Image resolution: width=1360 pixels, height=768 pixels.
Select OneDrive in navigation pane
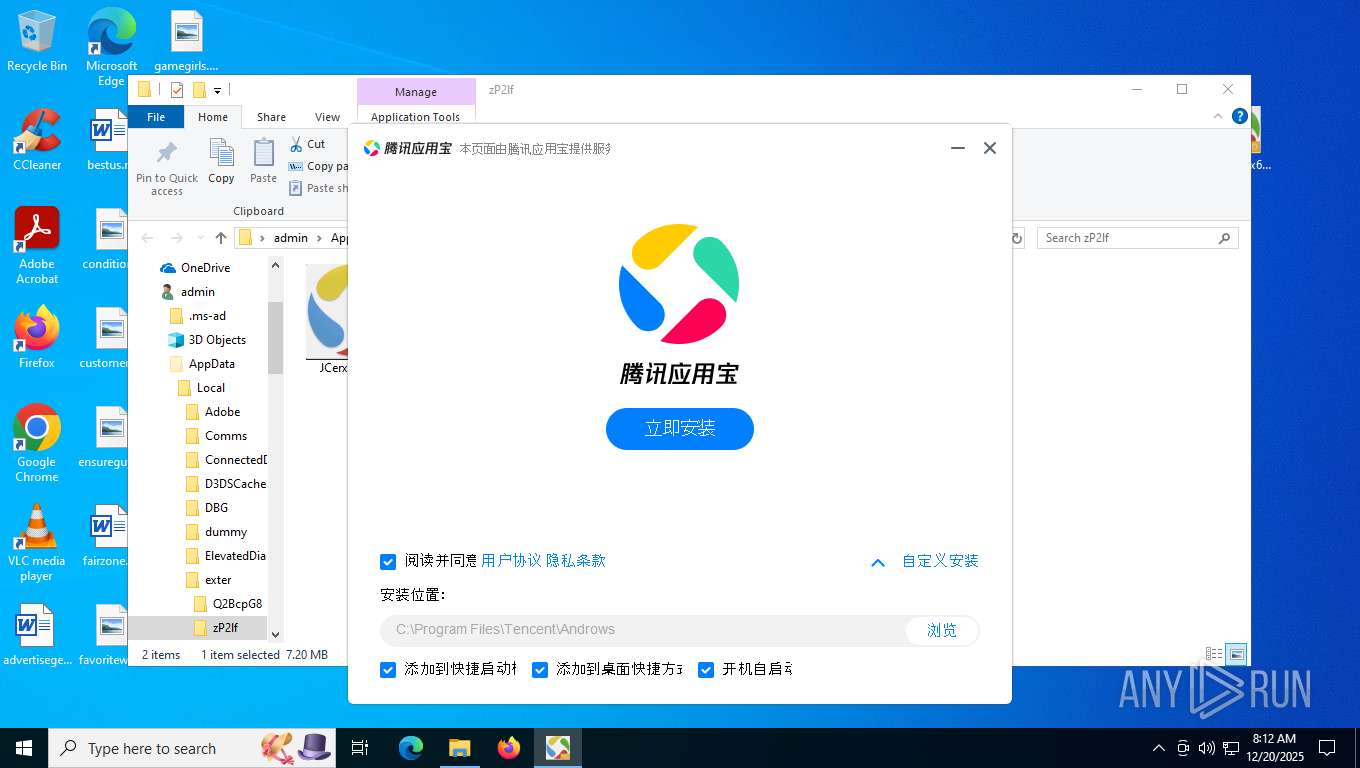204,268
